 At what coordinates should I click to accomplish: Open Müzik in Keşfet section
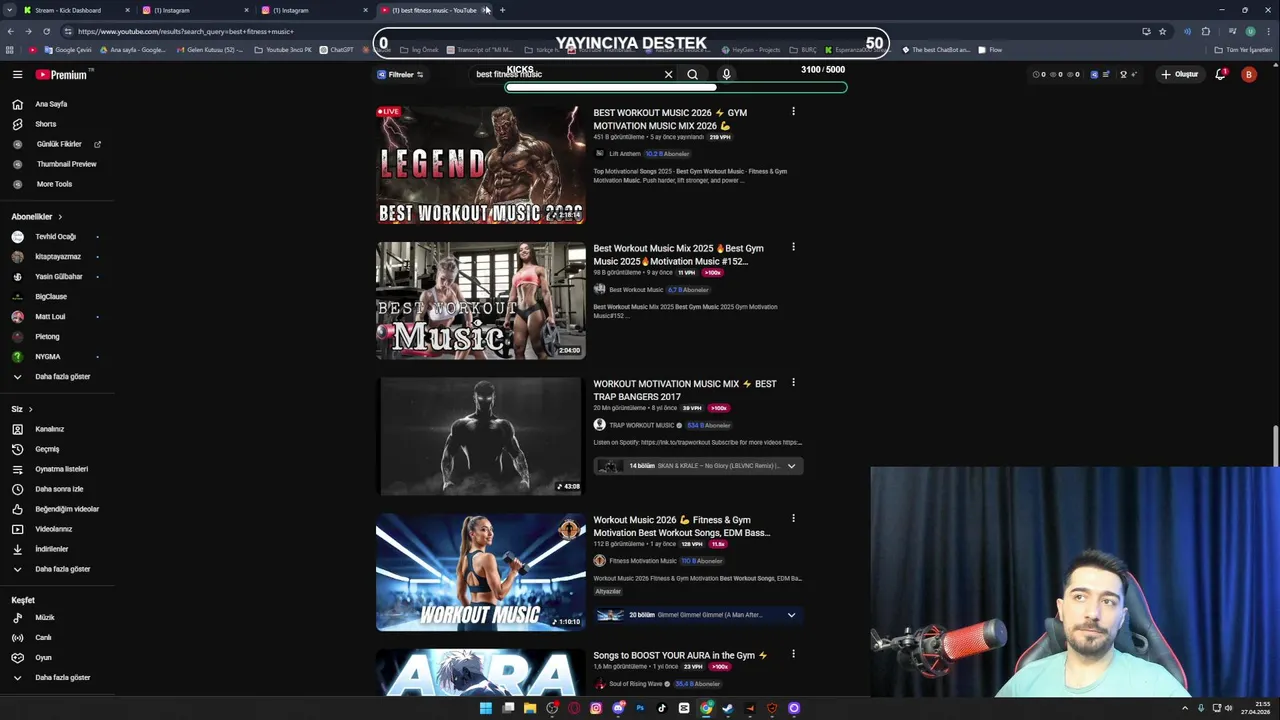pos(45,618)
